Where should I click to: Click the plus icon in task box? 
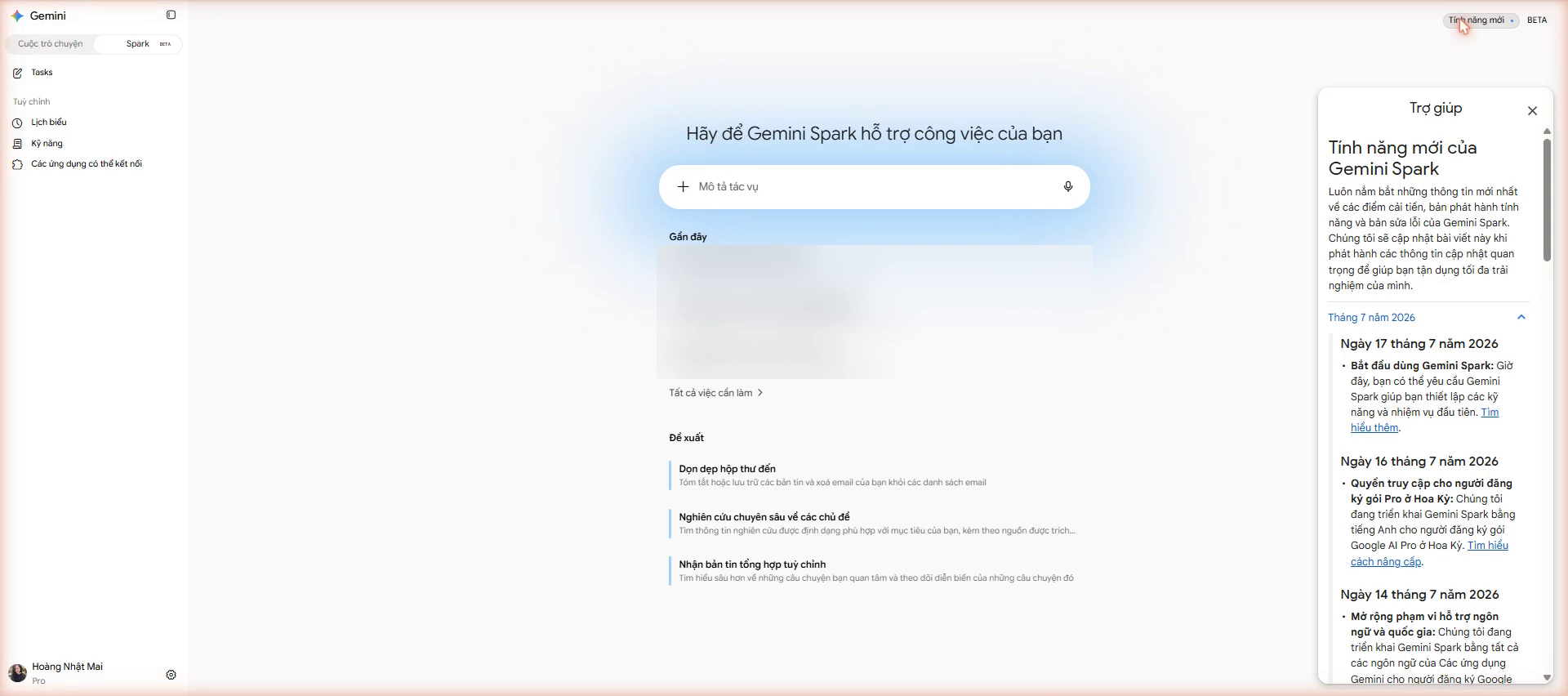click(x=683, y=187)
